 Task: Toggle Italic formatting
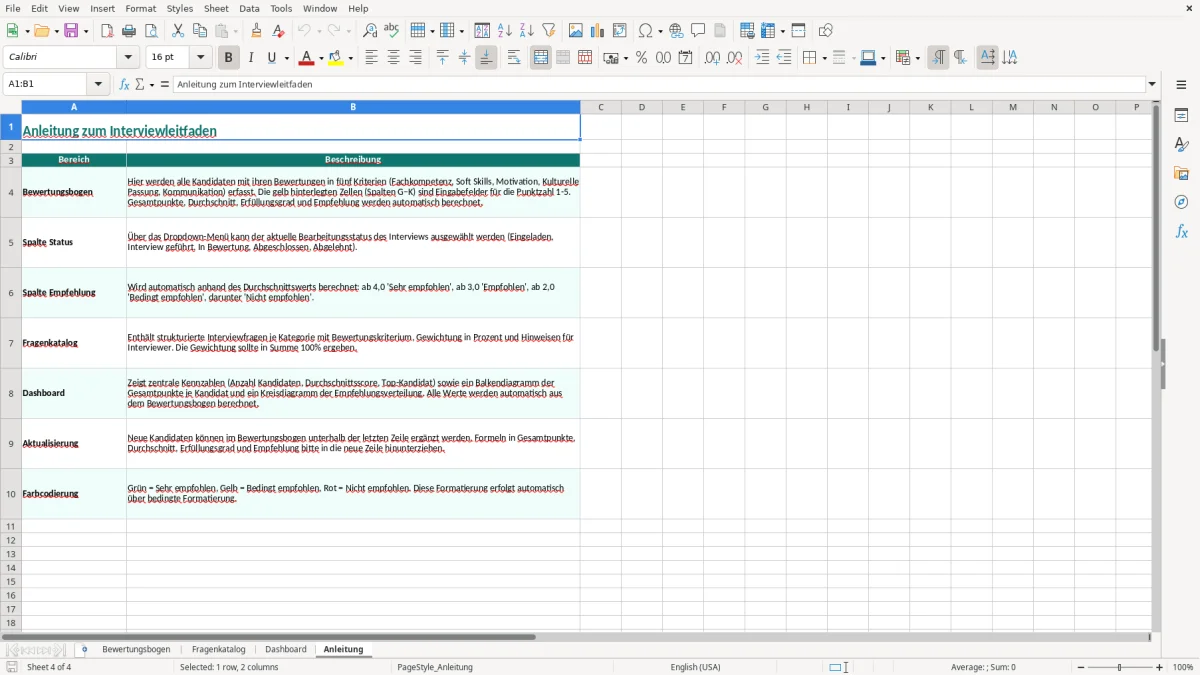coord(251,58)
